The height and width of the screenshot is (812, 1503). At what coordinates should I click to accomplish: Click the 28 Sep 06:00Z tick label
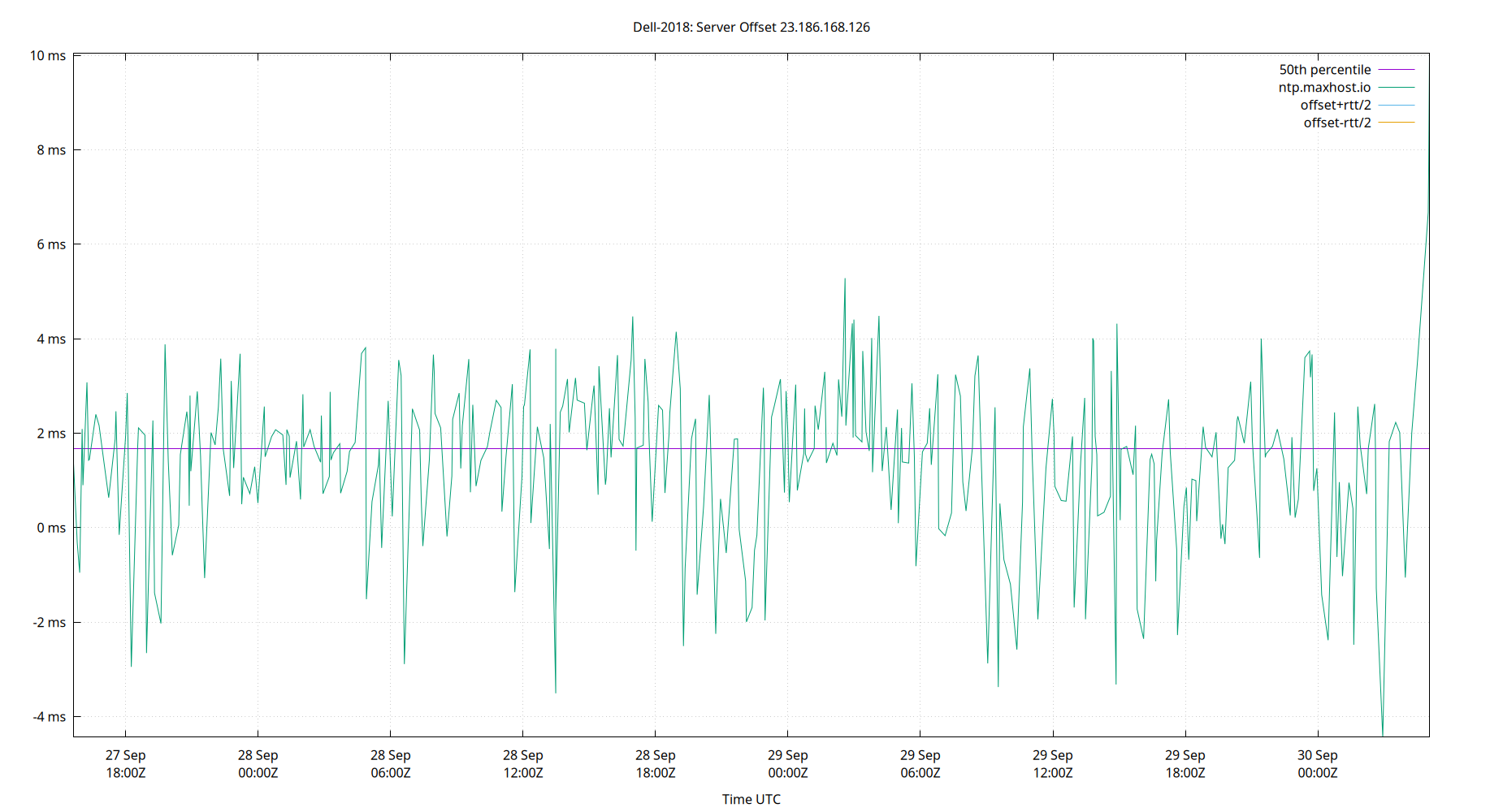(x=391, y=764)
